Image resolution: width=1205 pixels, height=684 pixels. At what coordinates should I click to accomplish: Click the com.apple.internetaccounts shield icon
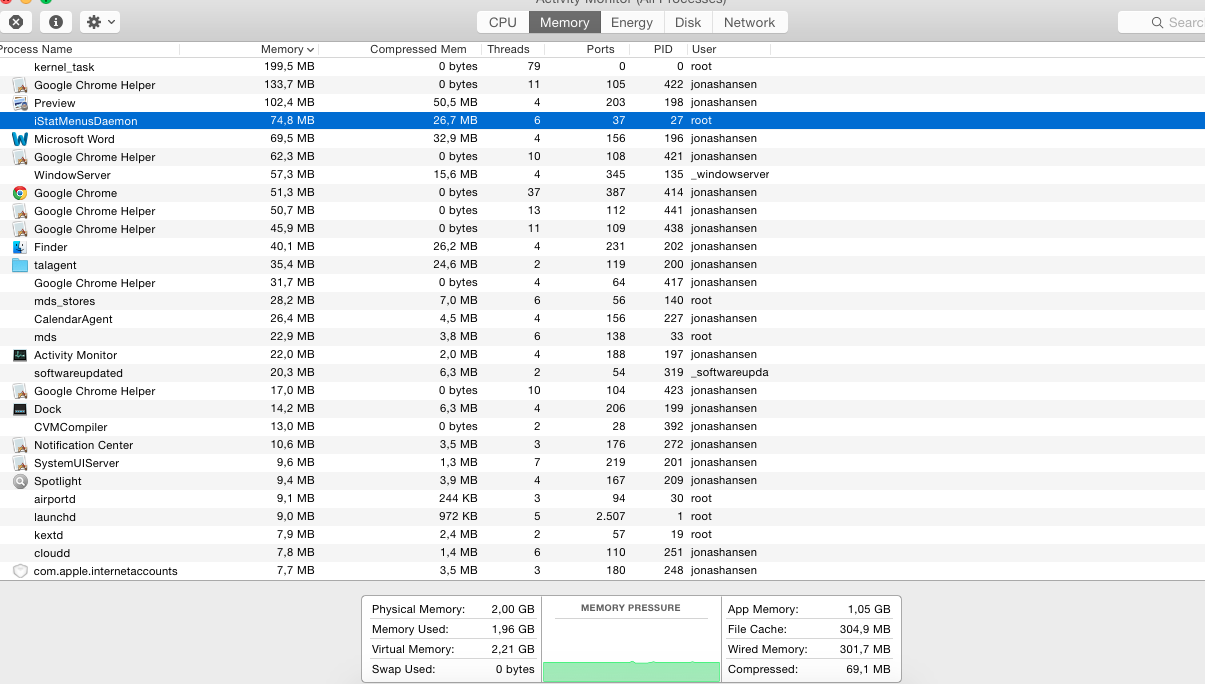pyautogui.click(x=20, y=571)
